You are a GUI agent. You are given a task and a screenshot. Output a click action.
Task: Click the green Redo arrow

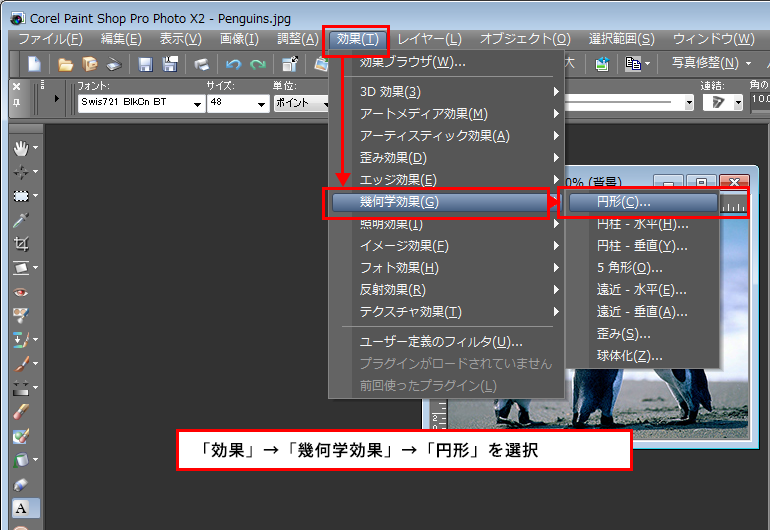tap(257, 64)
